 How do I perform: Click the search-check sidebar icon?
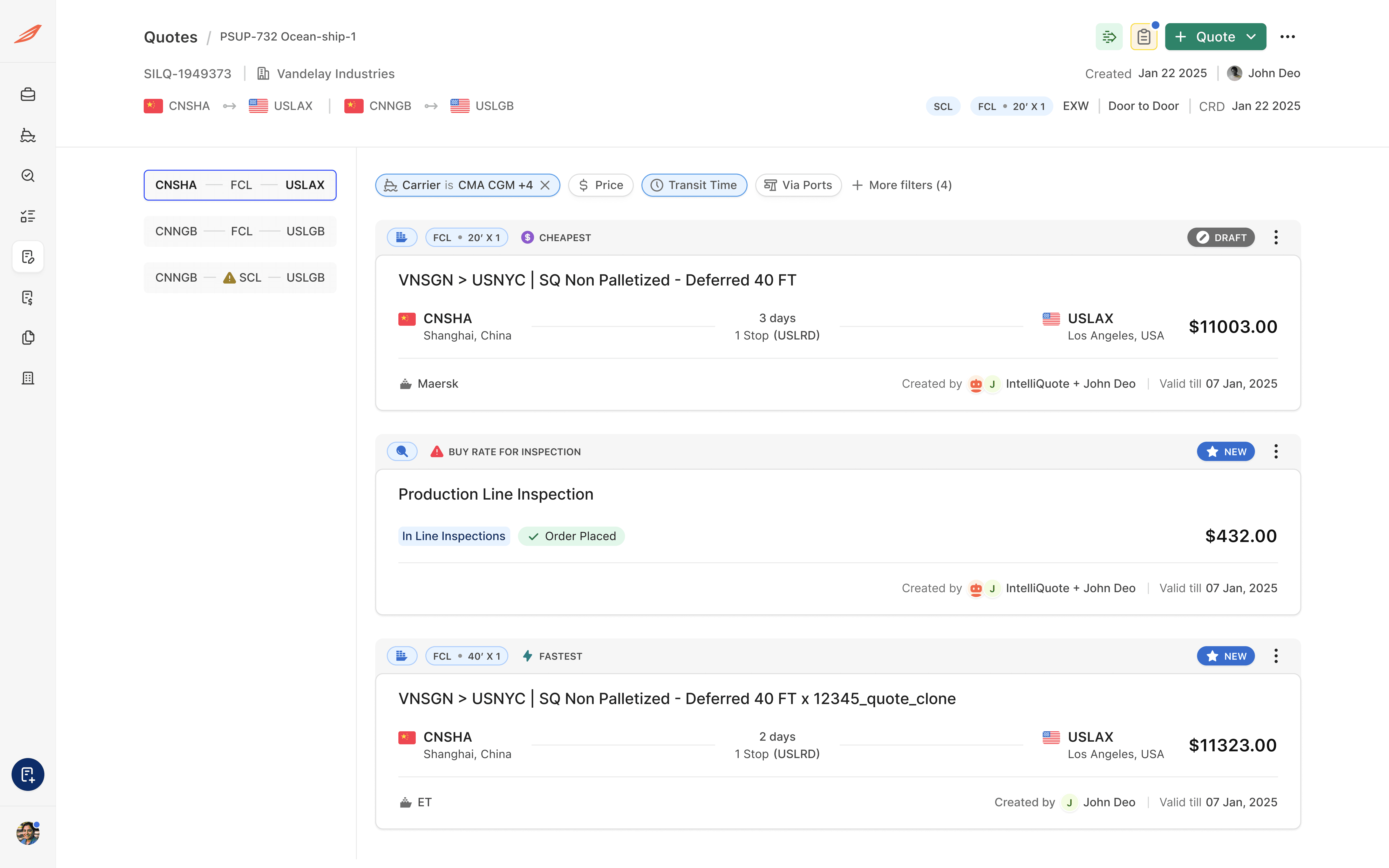27,176
